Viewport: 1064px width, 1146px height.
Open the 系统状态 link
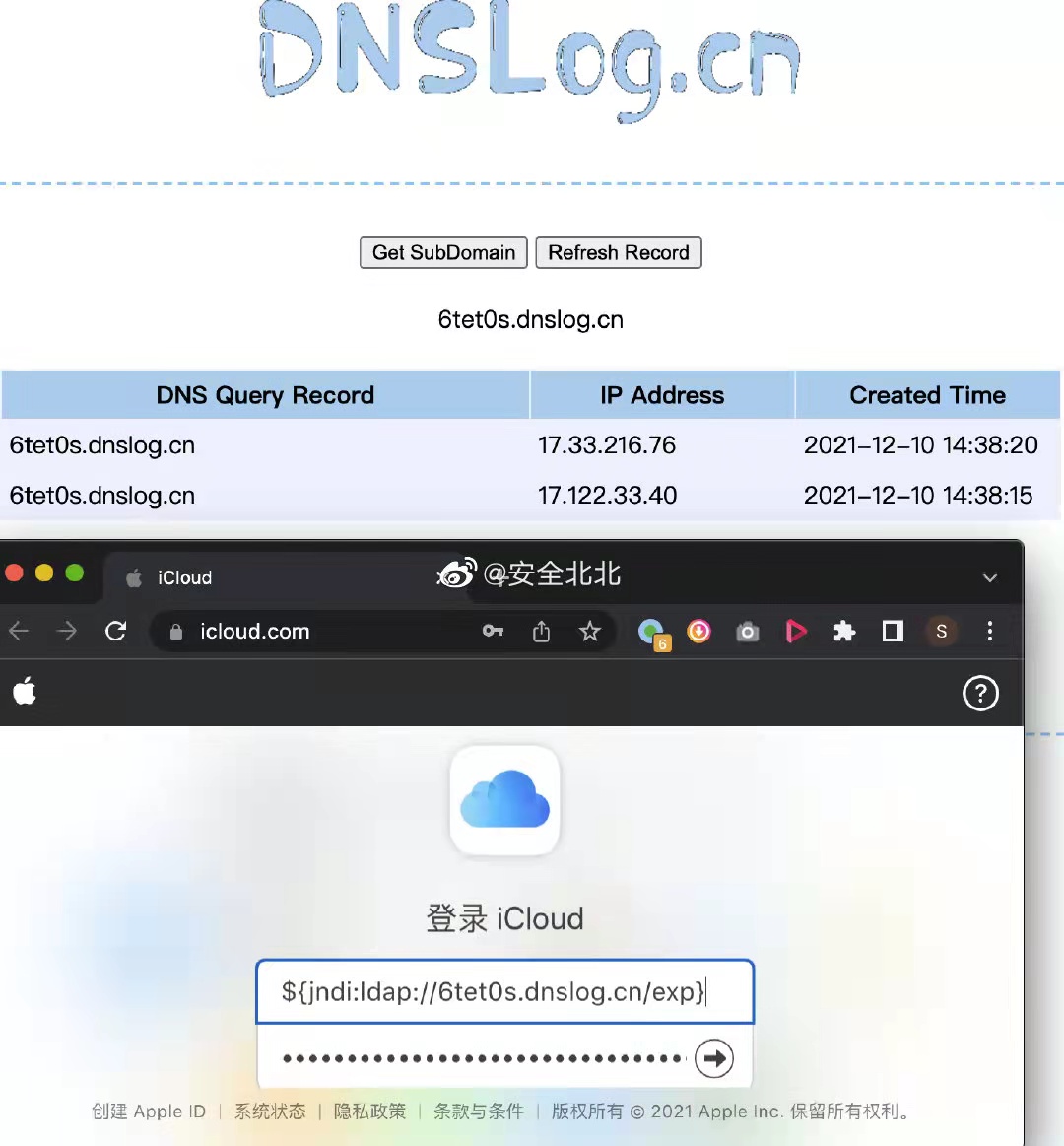tap(270, 1112)
